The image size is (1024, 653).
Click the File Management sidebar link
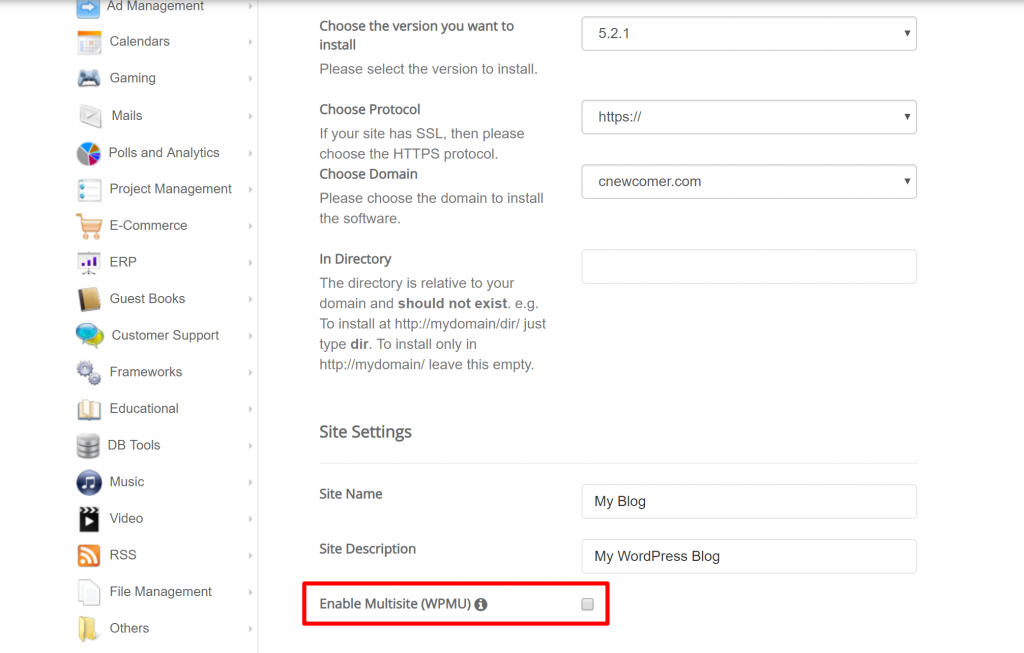(x=160, y=592)
